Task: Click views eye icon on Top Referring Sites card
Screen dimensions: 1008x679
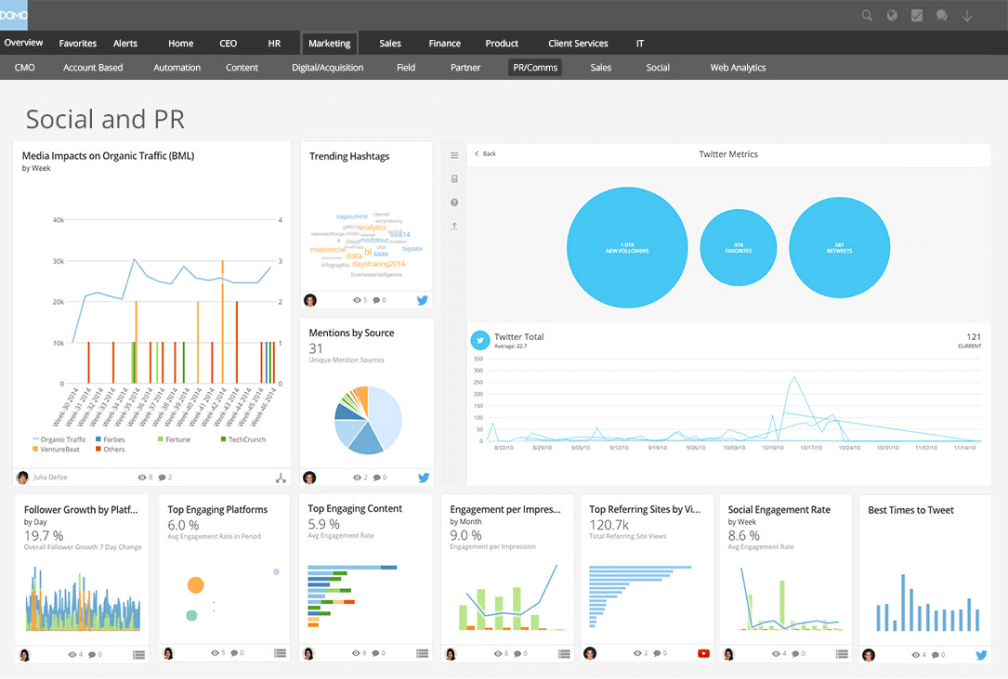Action: tap(638, 653)
